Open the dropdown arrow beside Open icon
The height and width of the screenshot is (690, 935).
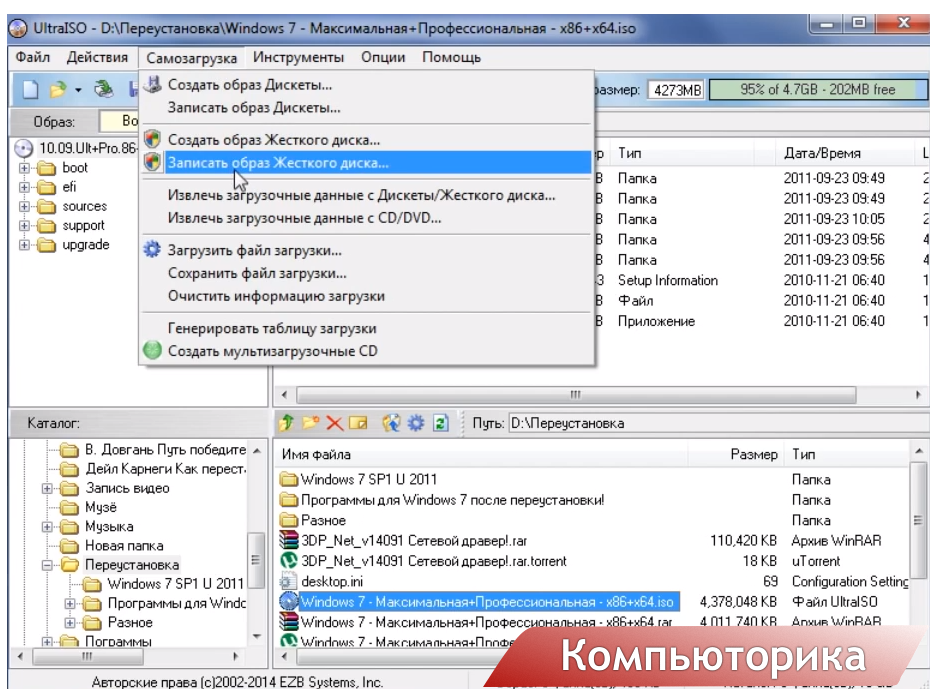coord(78,91)
